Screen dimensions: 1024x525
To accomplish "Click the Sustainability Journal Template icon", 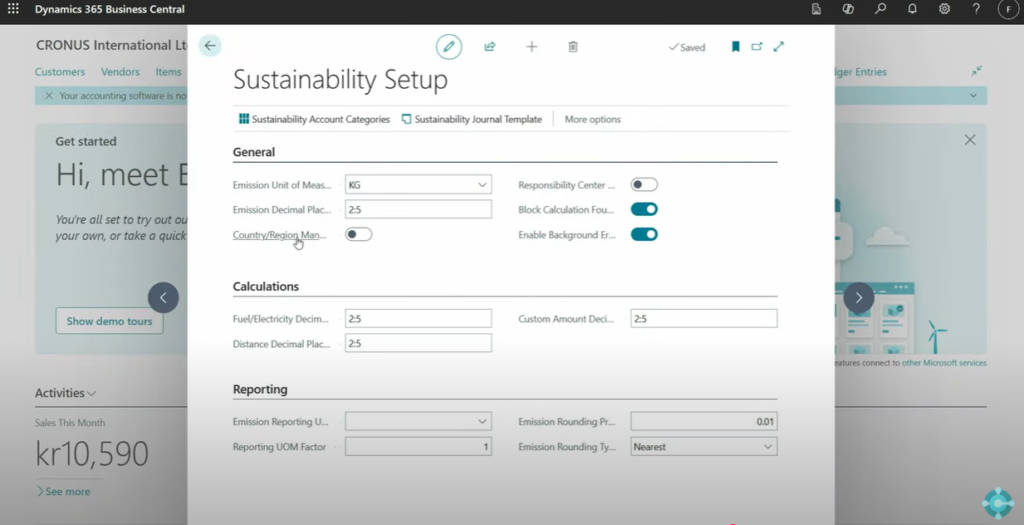I will [x=406, y=119].
